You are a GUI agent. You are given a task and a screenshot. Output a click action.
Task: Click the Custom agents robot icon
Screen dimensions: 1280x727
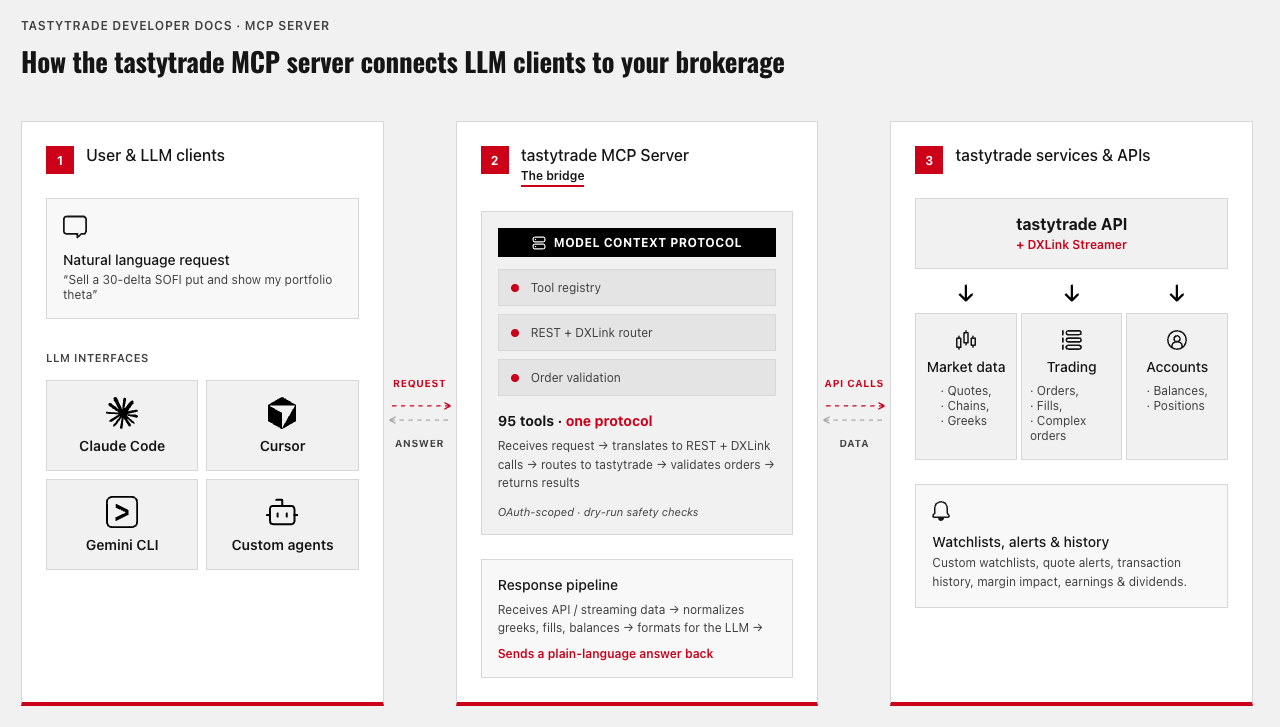[282, 512]
